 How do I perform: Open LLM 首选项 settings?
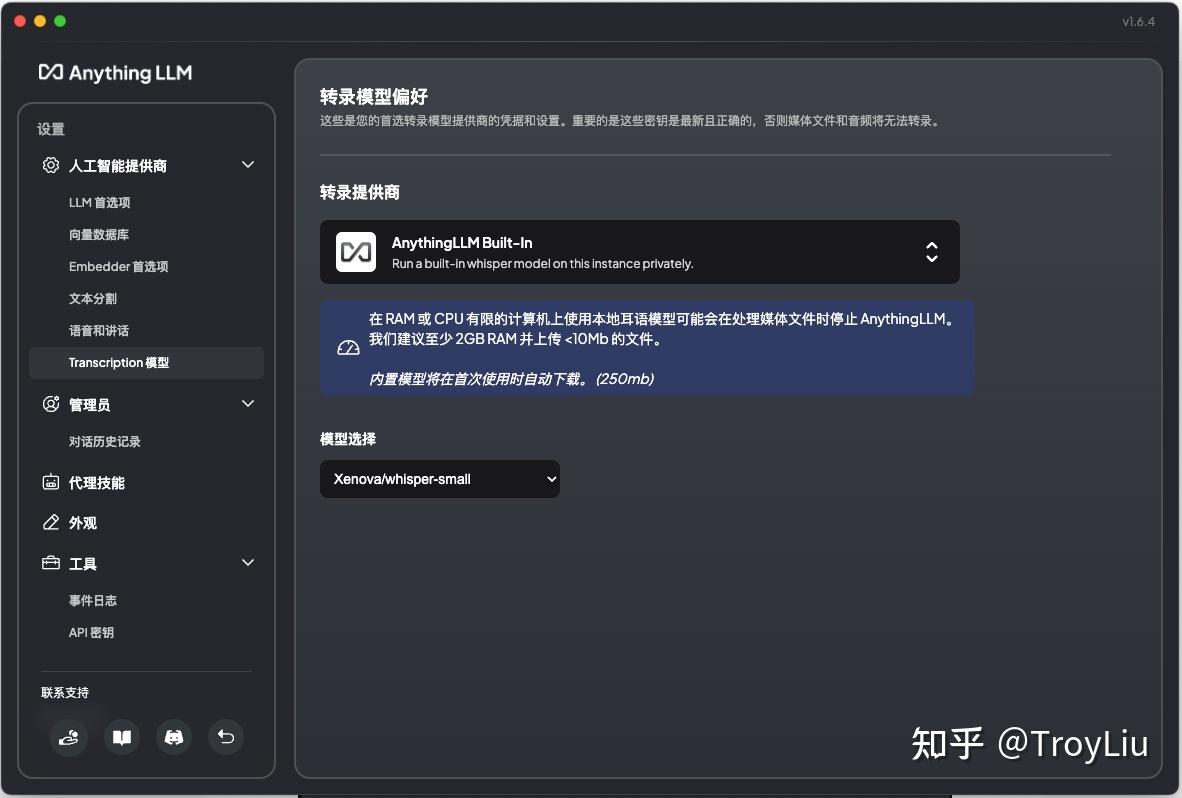(x=100, y=203)
